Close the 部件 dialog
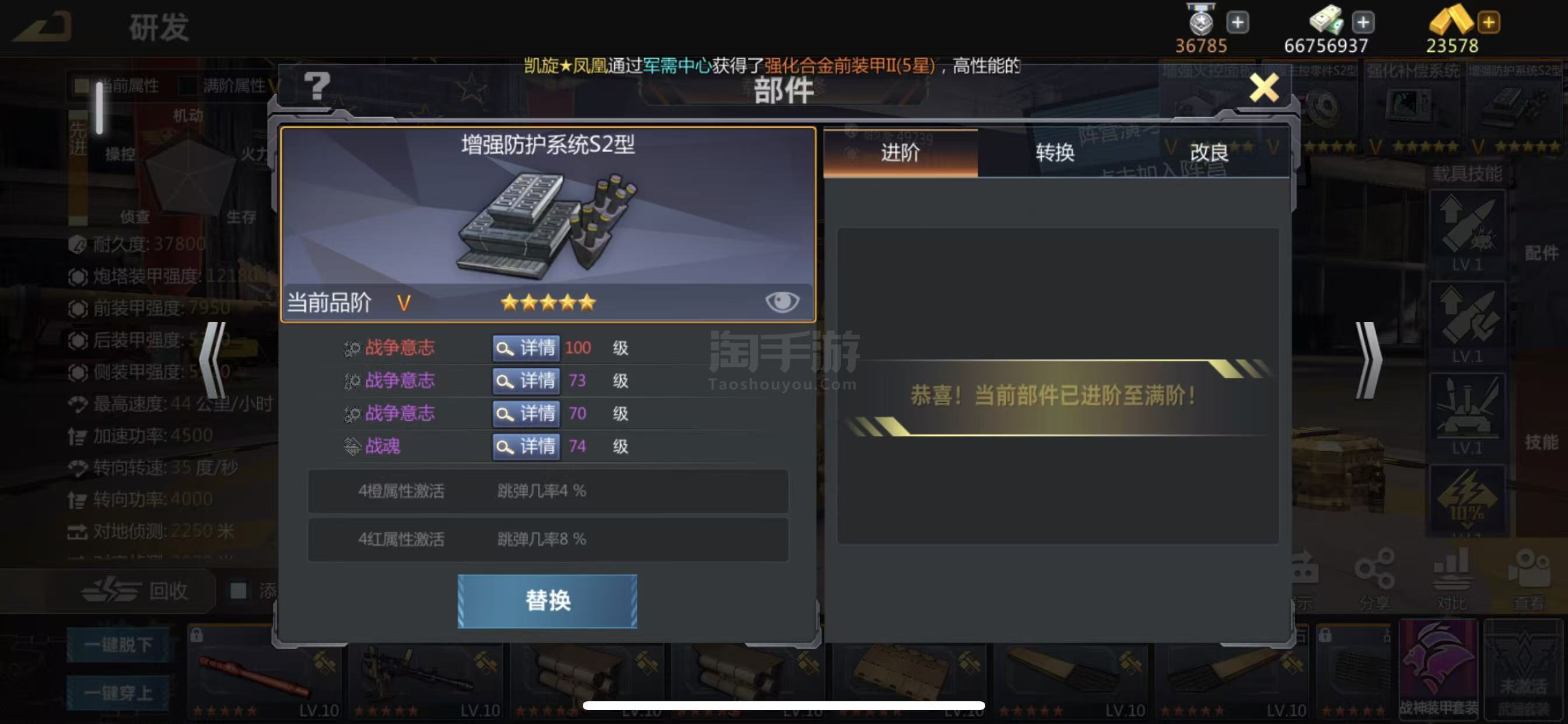1568x724 pixels. [x=1263, y=88]
